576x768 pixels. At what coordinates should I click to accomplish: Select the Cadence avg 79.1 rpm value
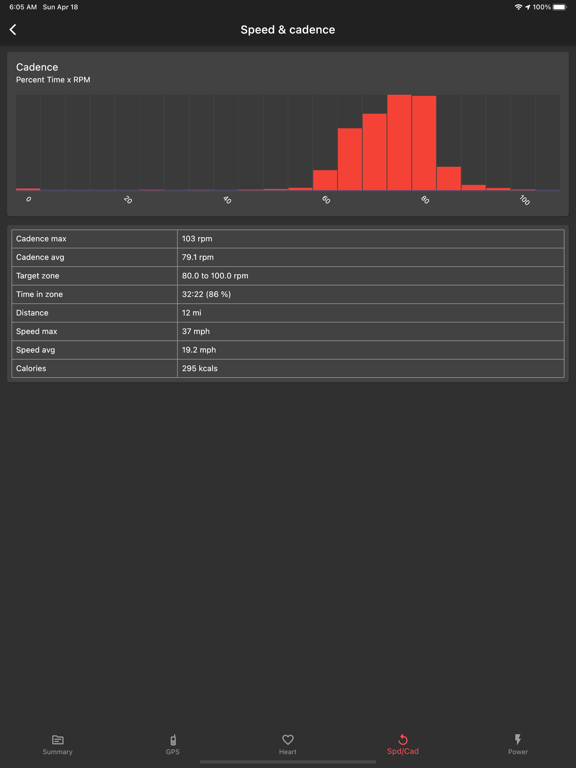(x=198, y=257)
